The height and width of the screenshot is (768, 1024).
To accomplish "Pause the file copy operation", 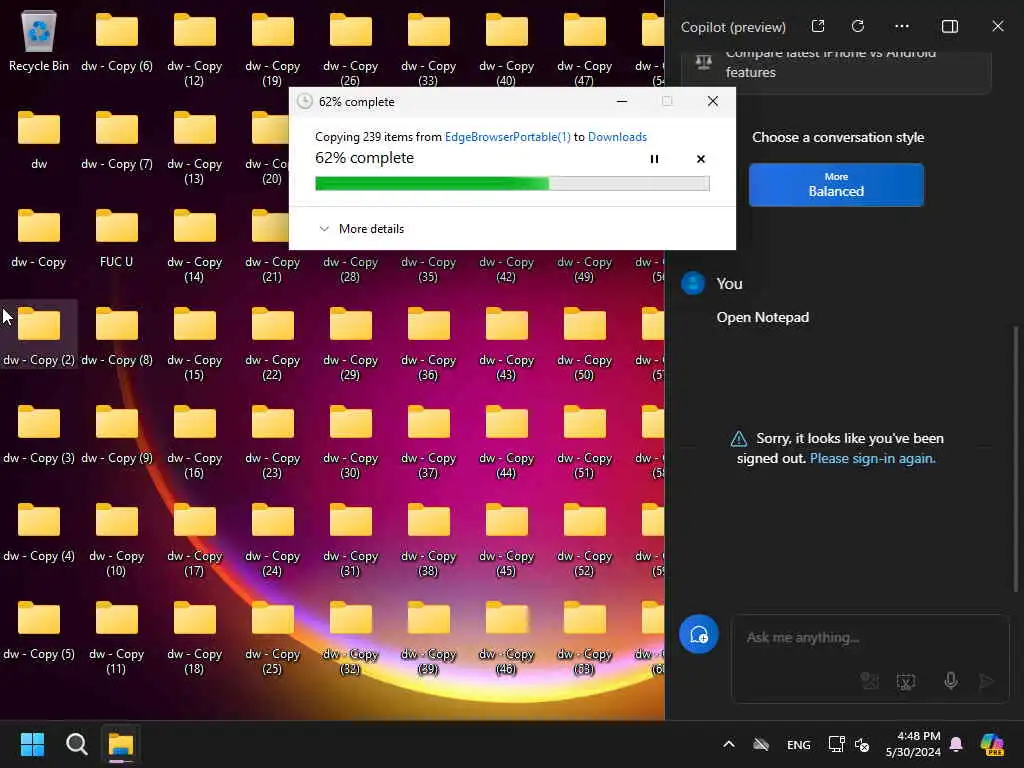I will pyautogui.click(x=654, y=159).
